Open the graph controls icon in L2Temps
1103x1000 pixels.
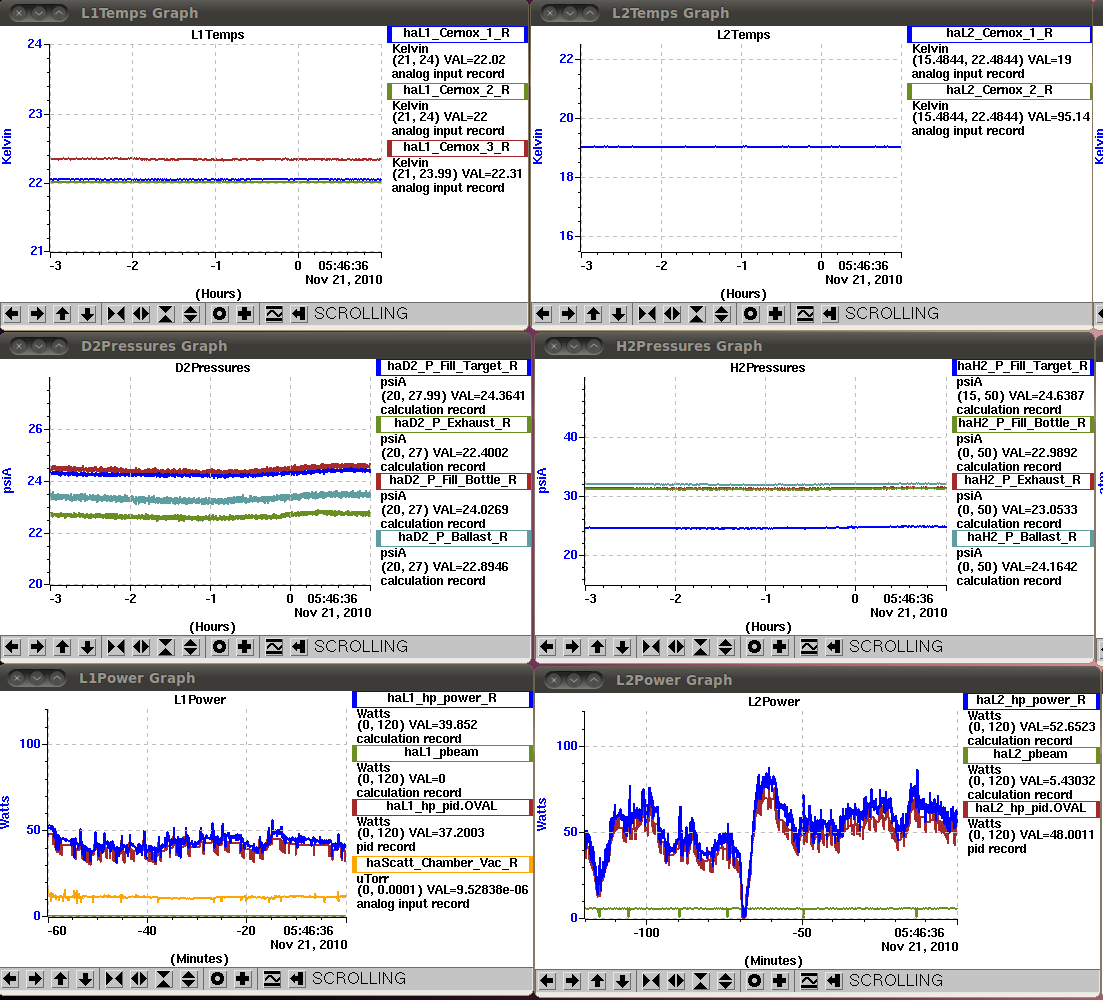click(805, 314)
